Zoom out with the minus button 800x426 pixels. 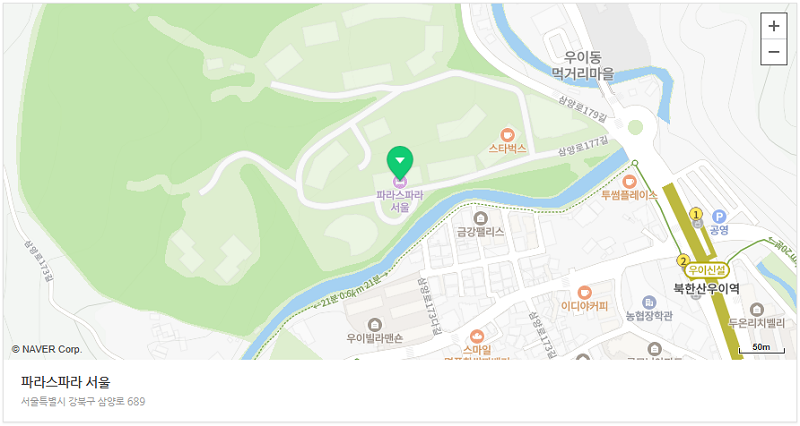click(x=773, y=52)
